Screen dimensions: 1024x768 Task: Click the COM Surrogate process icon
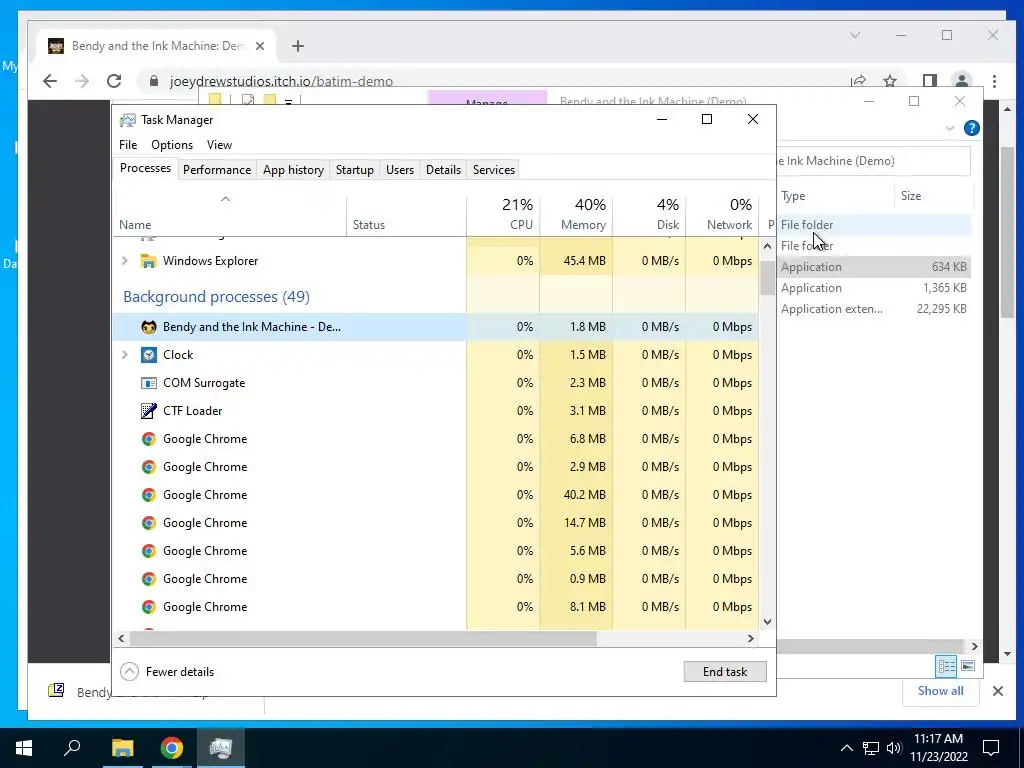(x=149, y=383)
